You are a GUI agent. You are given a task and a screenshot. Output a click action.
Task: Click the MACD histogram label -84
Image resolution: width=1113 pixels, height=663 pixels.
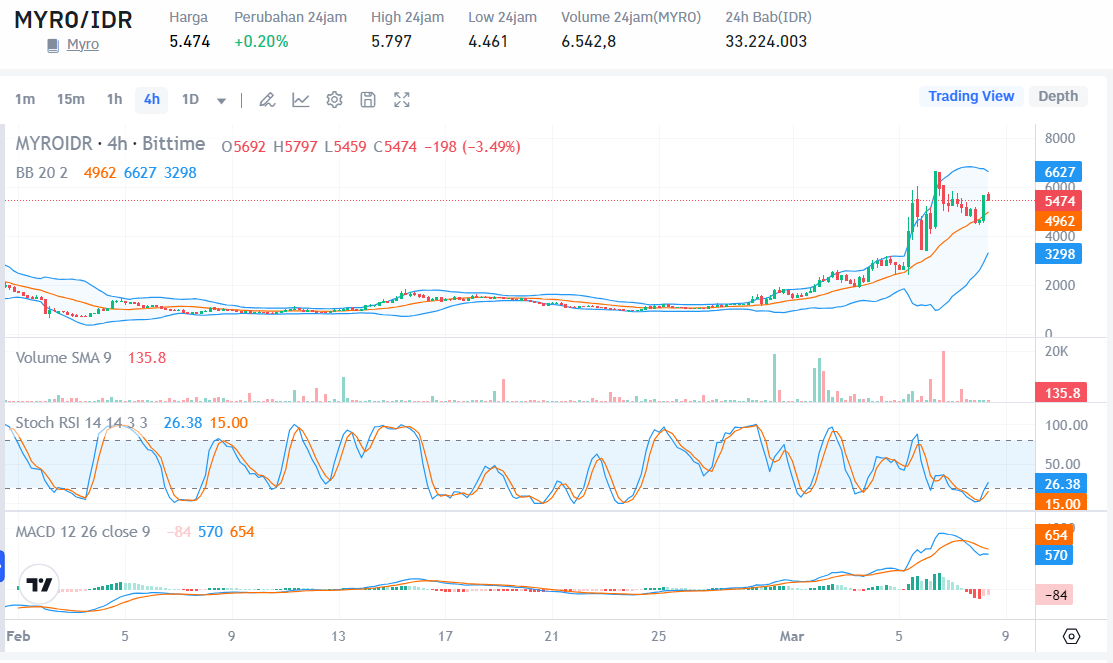pos(1056,595)
